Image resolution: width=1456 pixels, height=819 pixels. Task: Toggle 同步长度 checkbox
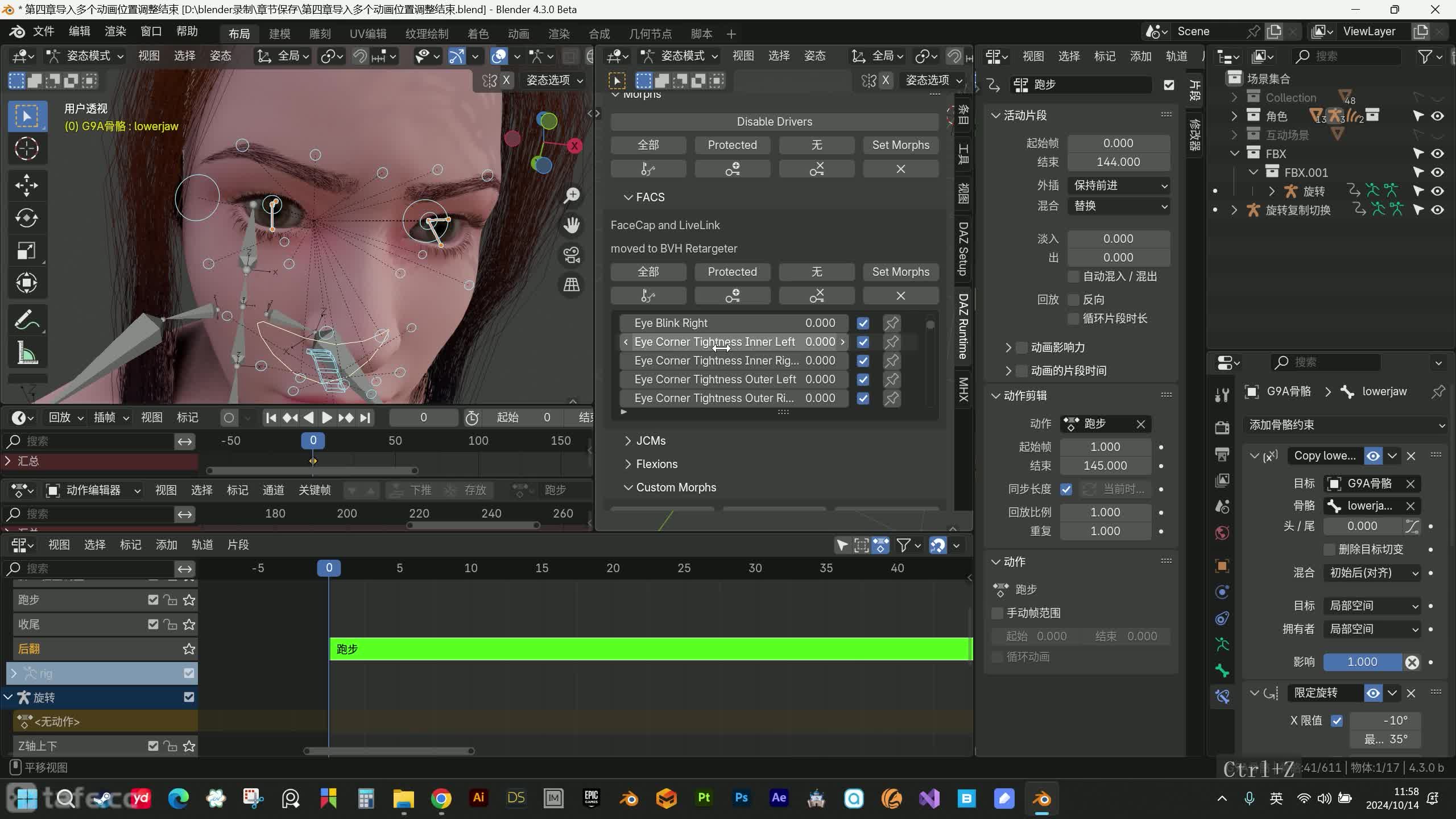click(1066, 489)
